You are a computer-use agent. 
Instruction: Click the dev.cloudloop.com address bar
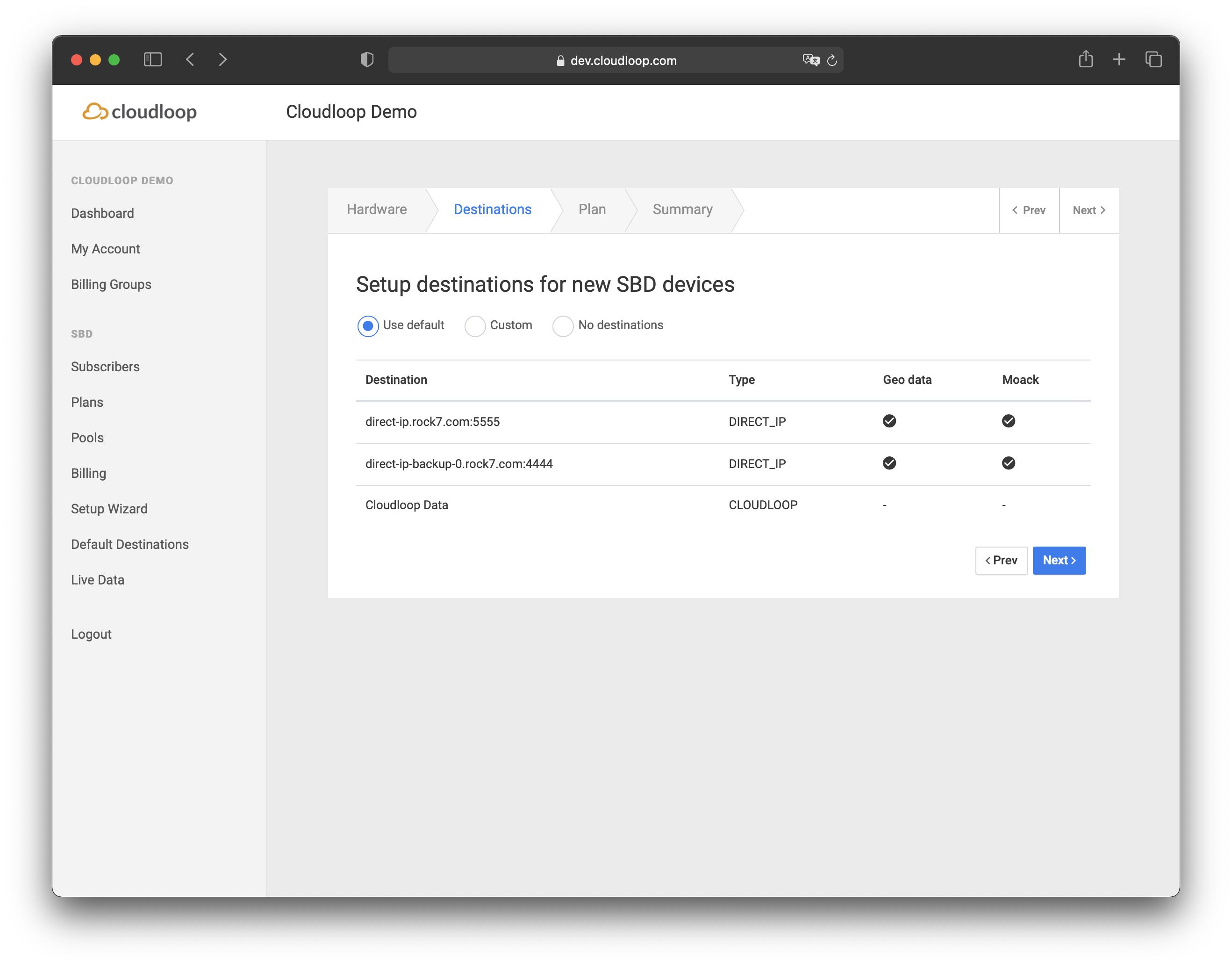coord(622,60)
